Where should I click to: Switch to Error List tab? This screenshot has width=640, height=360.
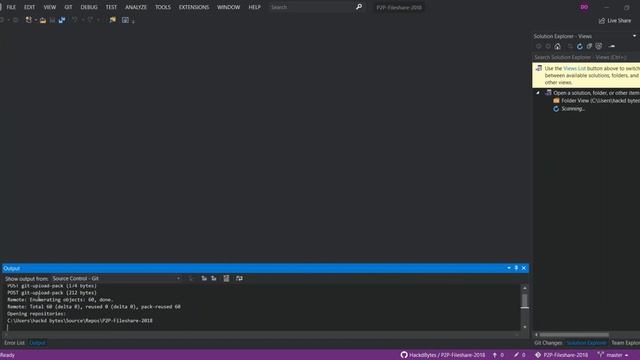tap(14, 343)
